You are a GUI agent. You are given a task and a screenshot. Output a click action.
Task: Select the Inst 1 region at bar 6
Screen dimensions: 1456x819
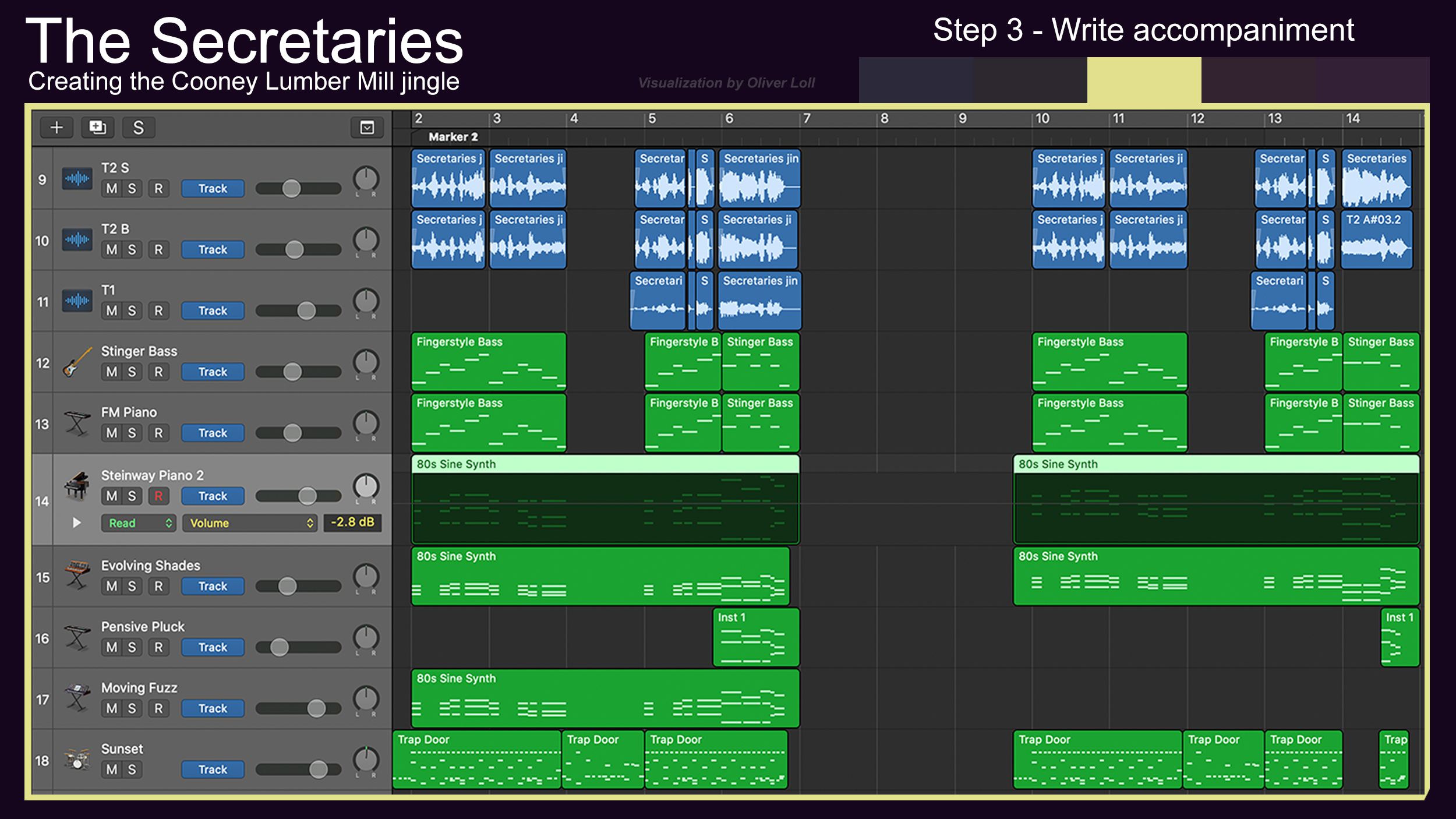(755, 638)
